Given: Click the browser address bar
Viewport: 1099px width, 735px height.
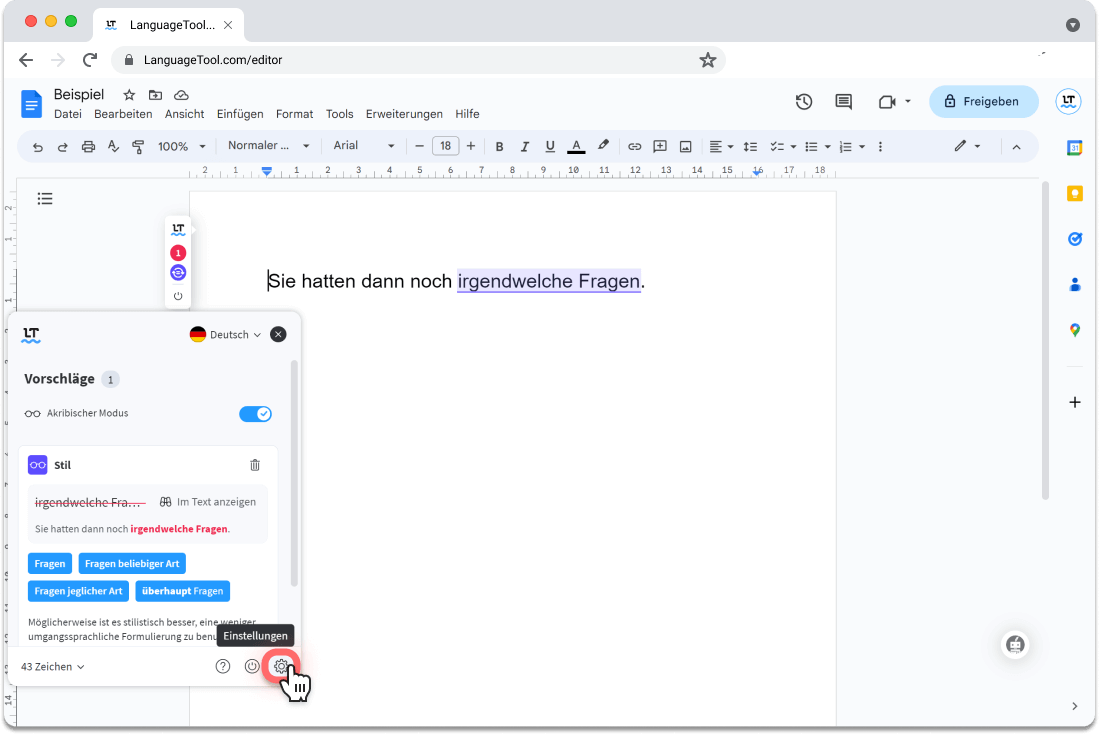Looking at the screenshot, I should coord(418,60).
